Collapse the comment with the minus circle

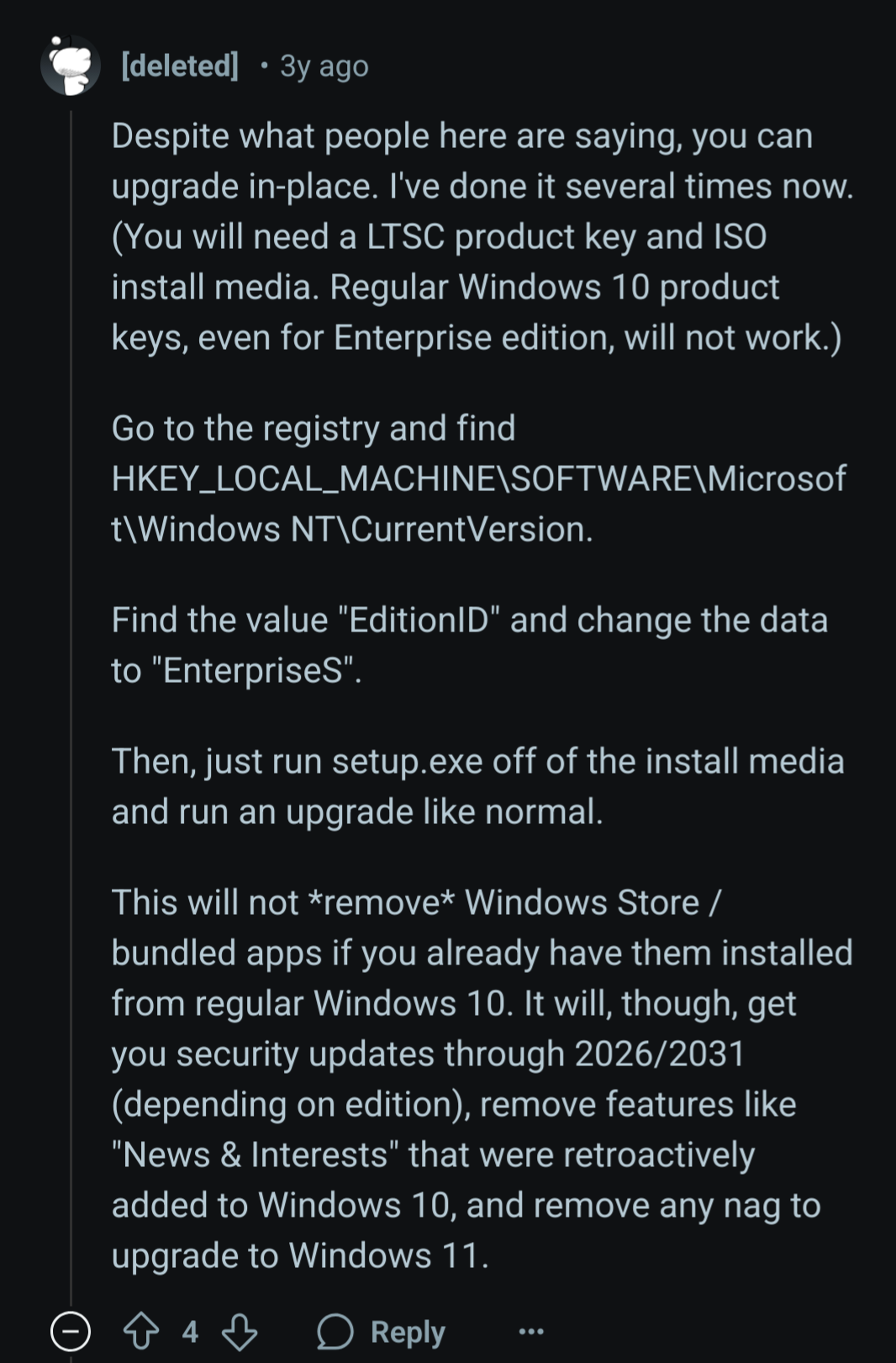71,1331
